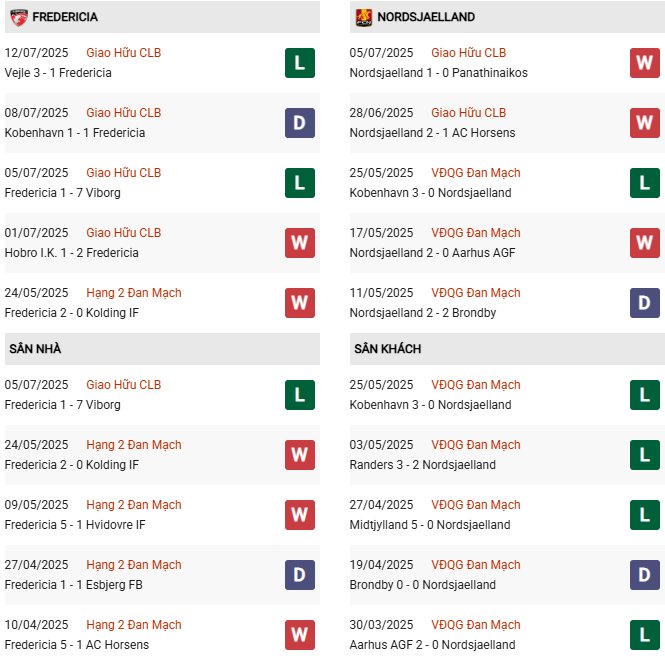This screenshot has width=665, height=664.
Task: Select the SÂN KHÁCH section header
Action: point(387,349)
